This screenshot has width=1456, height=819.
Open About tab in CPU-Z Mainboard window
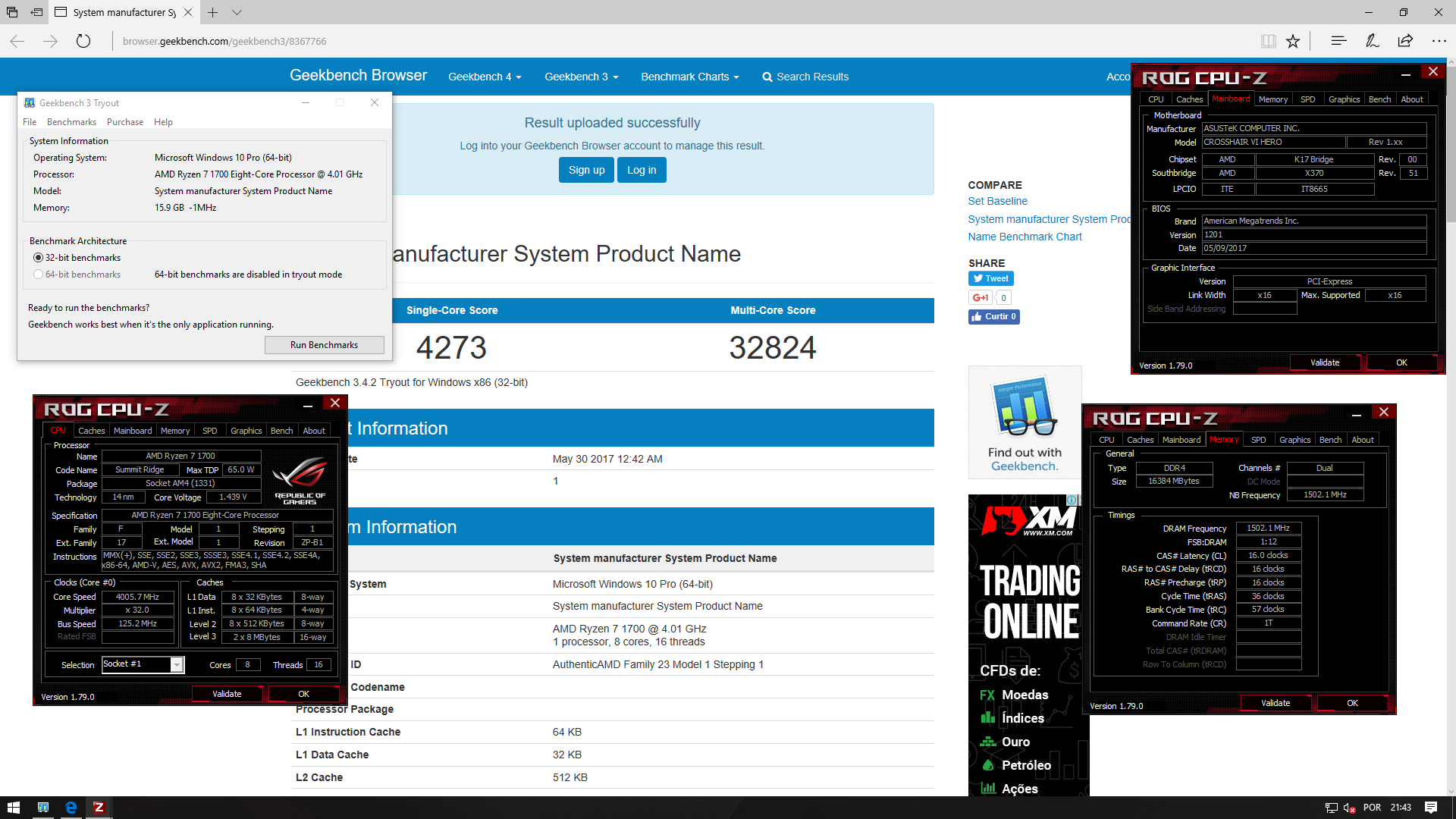click(x=1412, y=99)
